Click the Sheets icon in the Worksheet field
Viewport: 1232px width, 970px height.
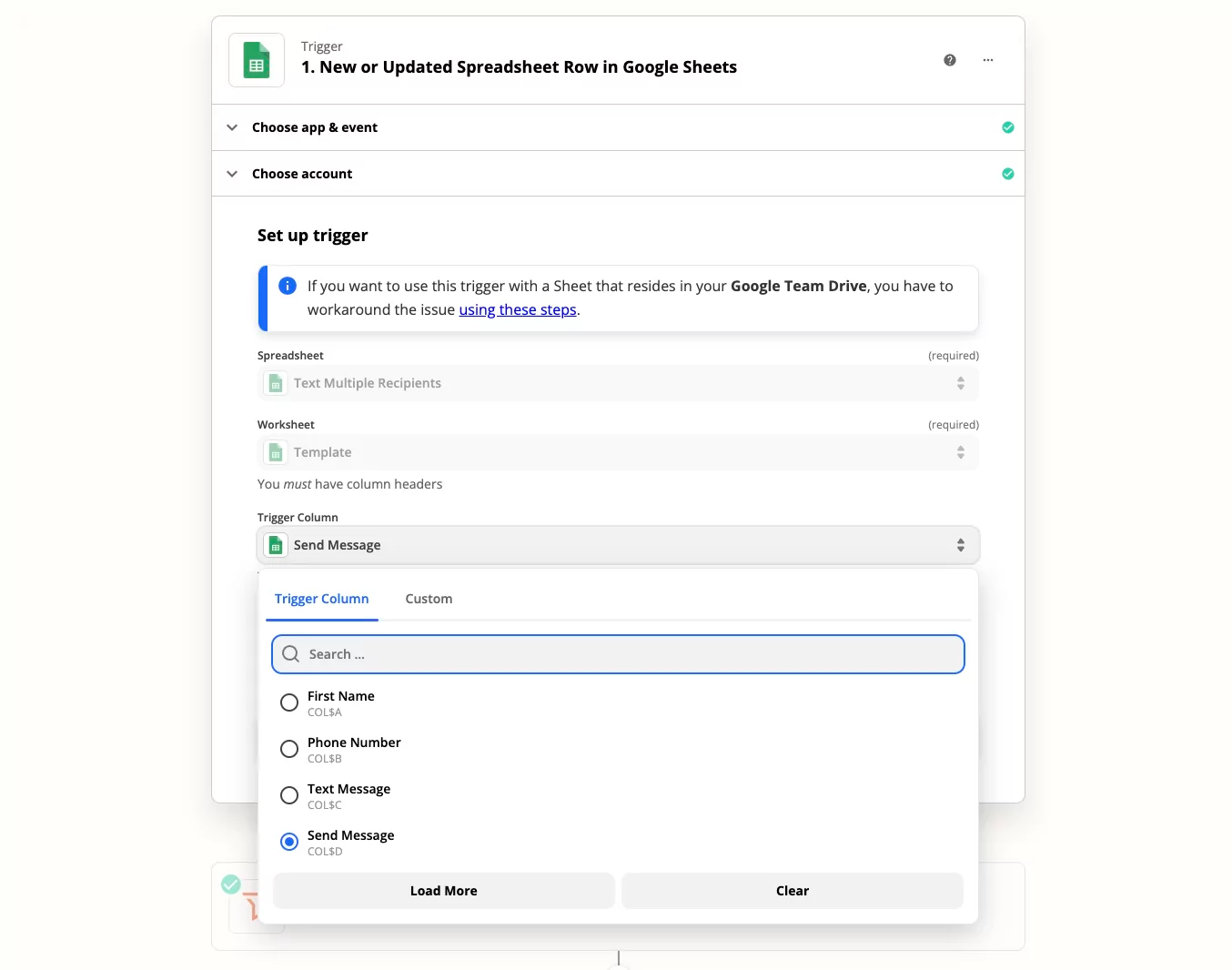coord(275,452)
